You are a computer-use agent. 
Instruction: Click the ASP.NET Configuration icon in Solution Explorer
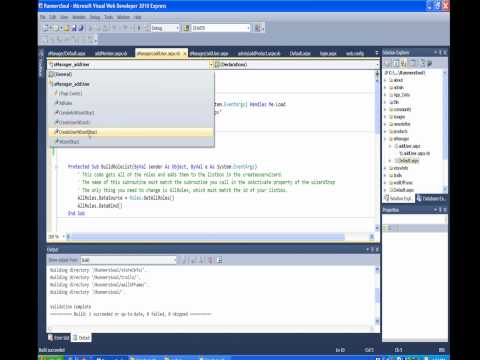[x=430, y=63]
